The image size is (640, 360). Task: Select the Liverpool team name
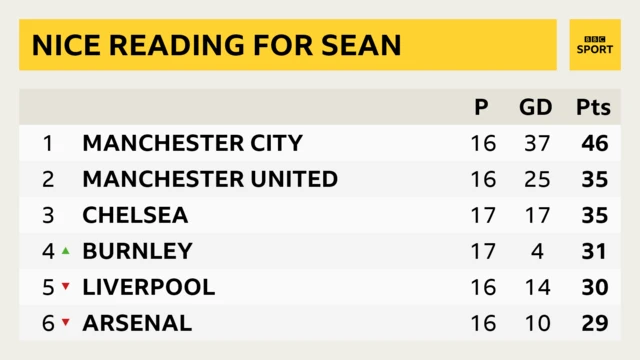pyautogui.click(x=149, y=287)
